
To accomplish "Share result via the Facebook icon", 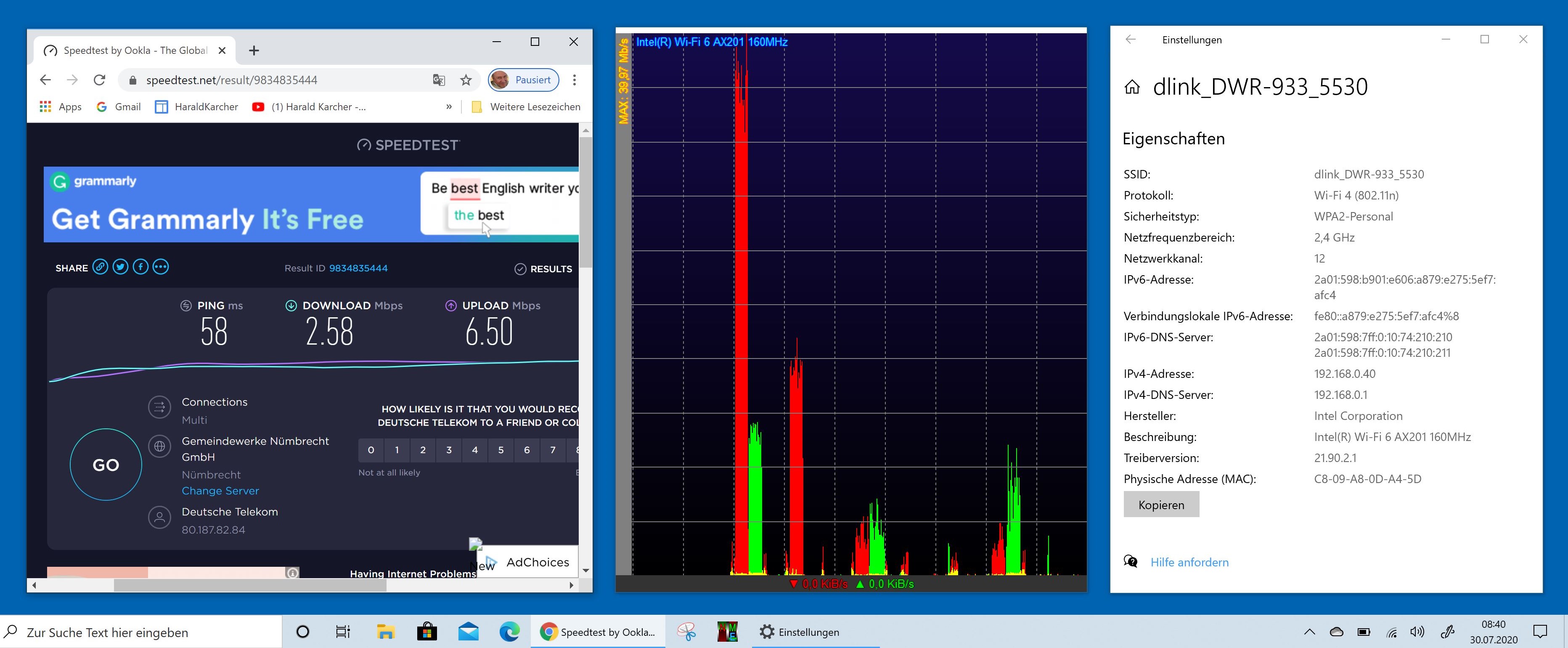I will click(x=140, y=267).
